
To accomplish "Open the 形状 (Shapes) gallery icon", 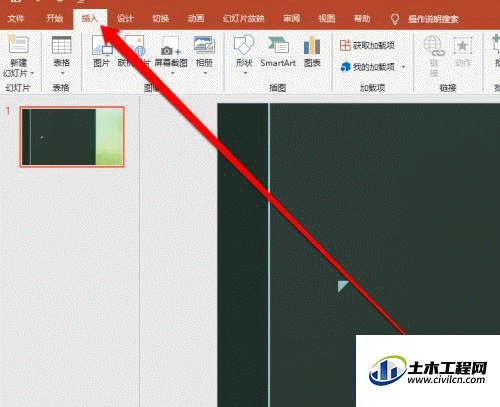I will [x=244, y=45].
